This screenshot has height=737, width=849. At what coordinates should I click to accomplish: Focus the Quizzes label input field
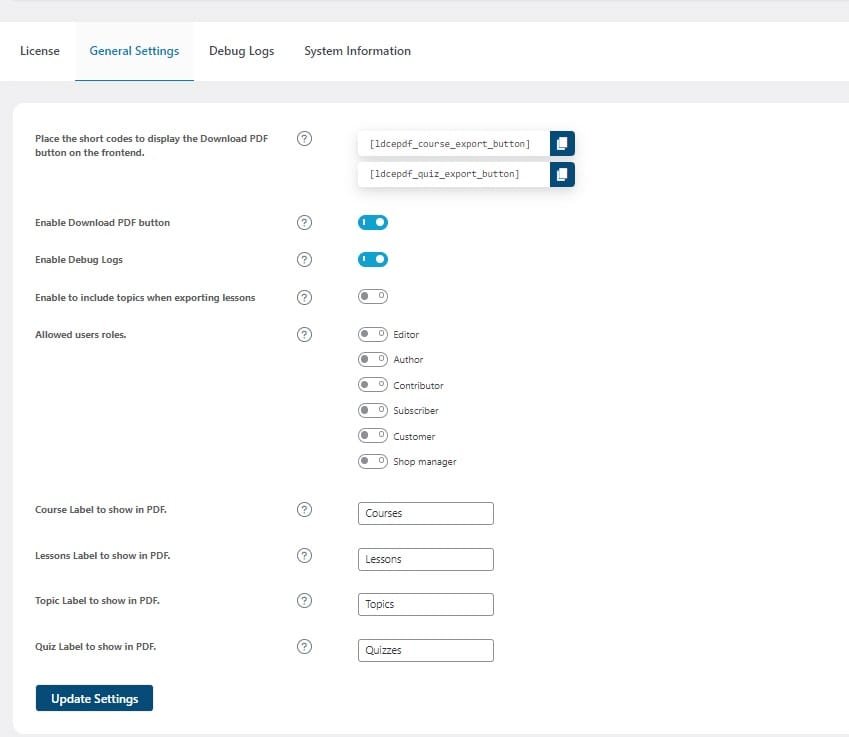[x=426, y=650]
